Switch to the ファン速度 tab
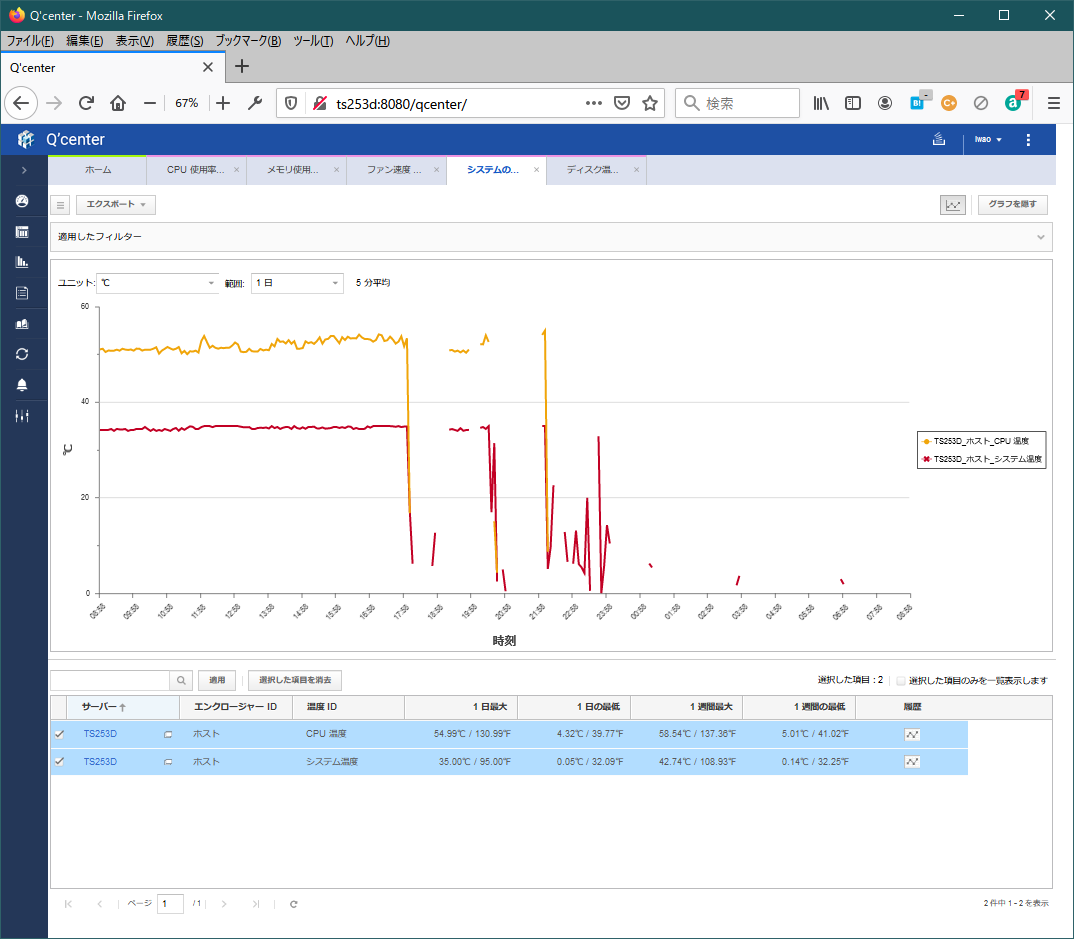 [394, 170]
